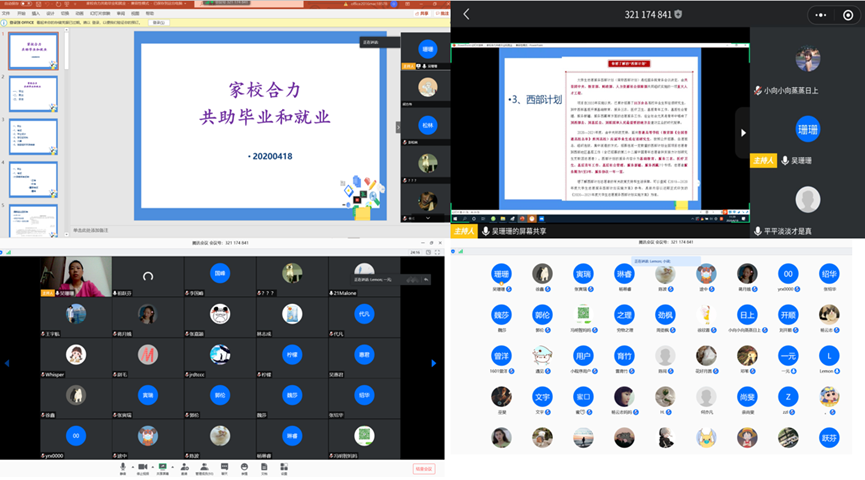Toggle fullscreen in the dark gallery window
This screenshot has width=865, height=480.
[437, 252]
